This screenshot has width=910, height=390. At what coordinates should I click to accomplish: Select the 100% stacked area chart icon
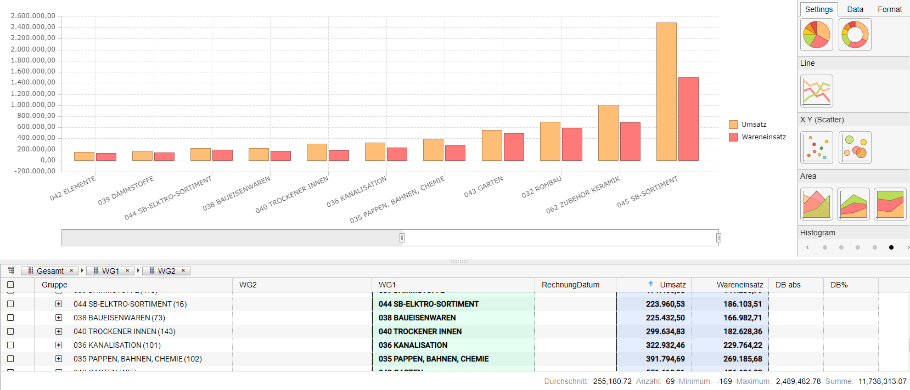890,203
